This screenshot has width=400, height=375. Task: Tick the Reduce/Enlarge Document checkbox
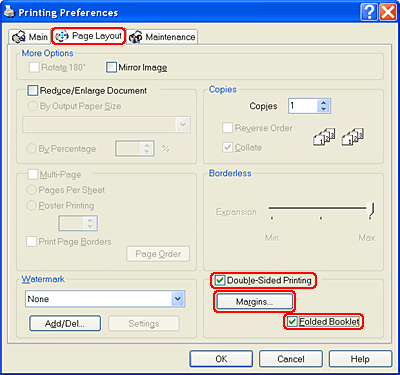[33, 91]
